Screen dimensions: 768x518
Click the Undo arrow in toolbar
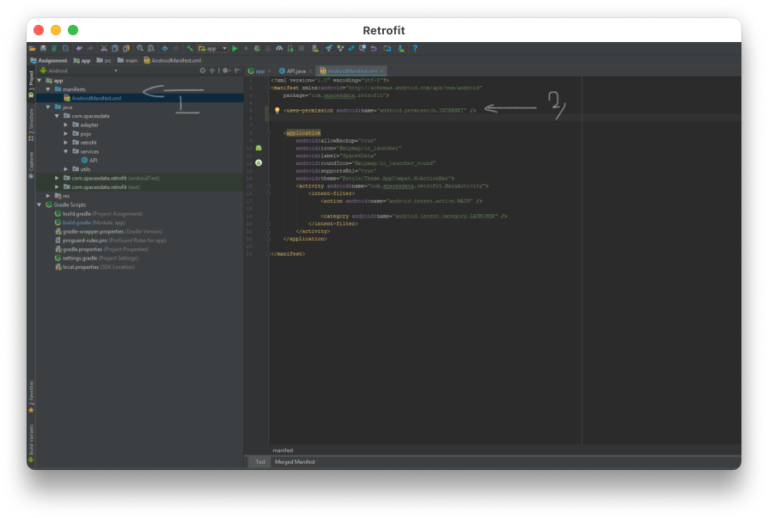click(x=79, y=48)
